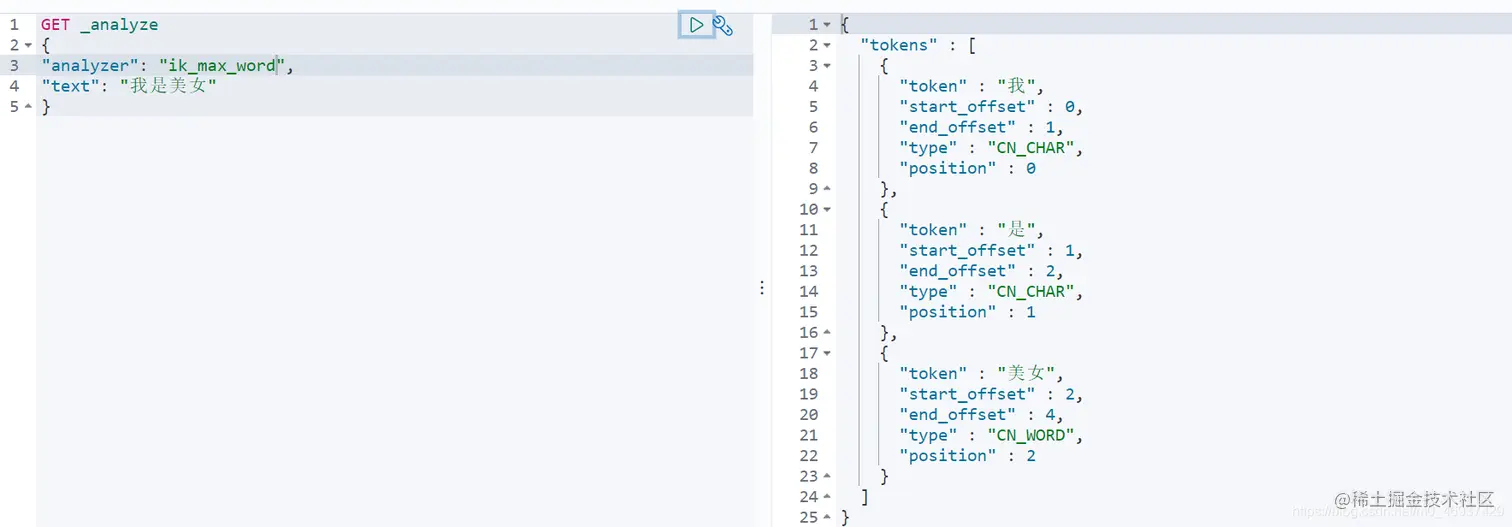Click "position" : 2 line
This screenshot has height=527, width=1512.
click(967, 455)
